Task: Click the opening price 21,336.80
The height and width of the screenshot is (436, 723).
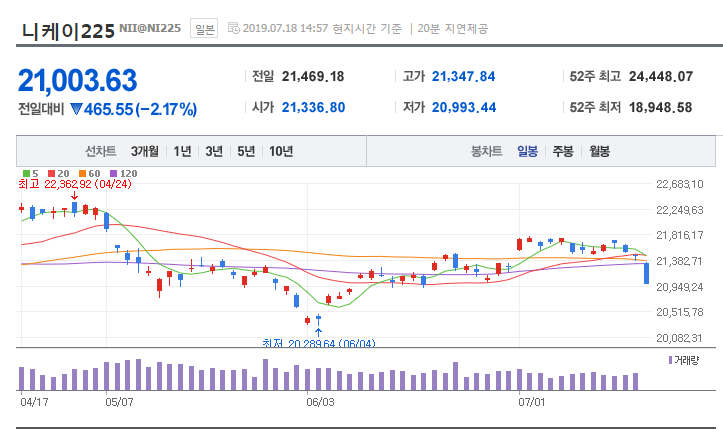Action: [x=314, y=107]
